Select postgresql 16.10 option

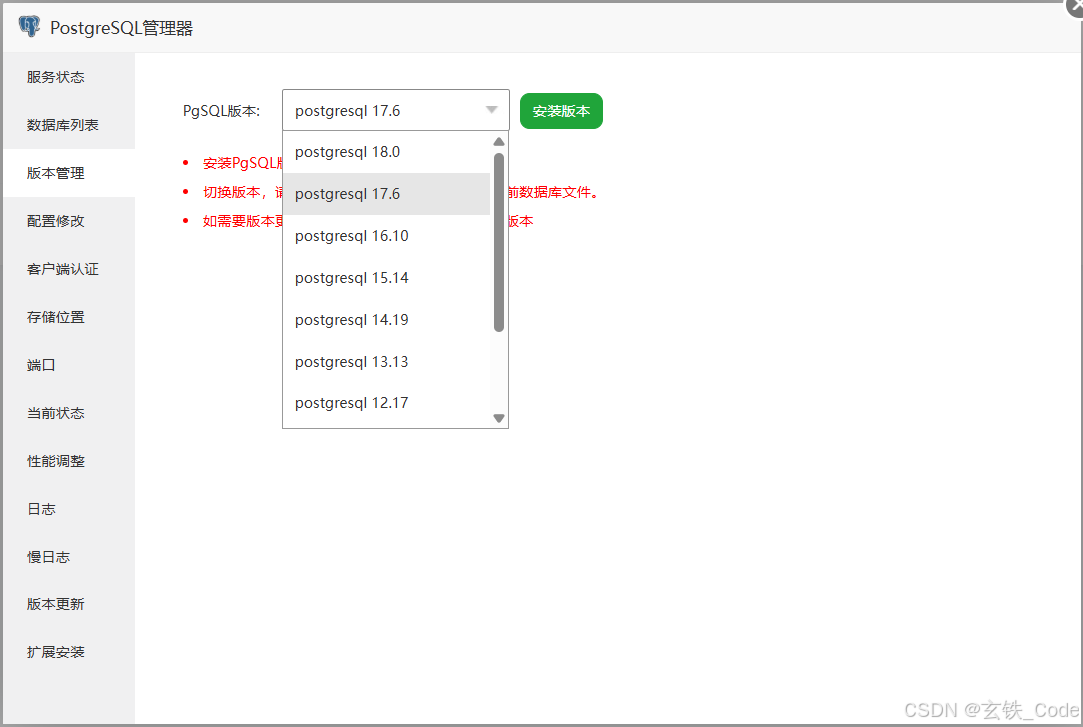click(x=386, y=236)
